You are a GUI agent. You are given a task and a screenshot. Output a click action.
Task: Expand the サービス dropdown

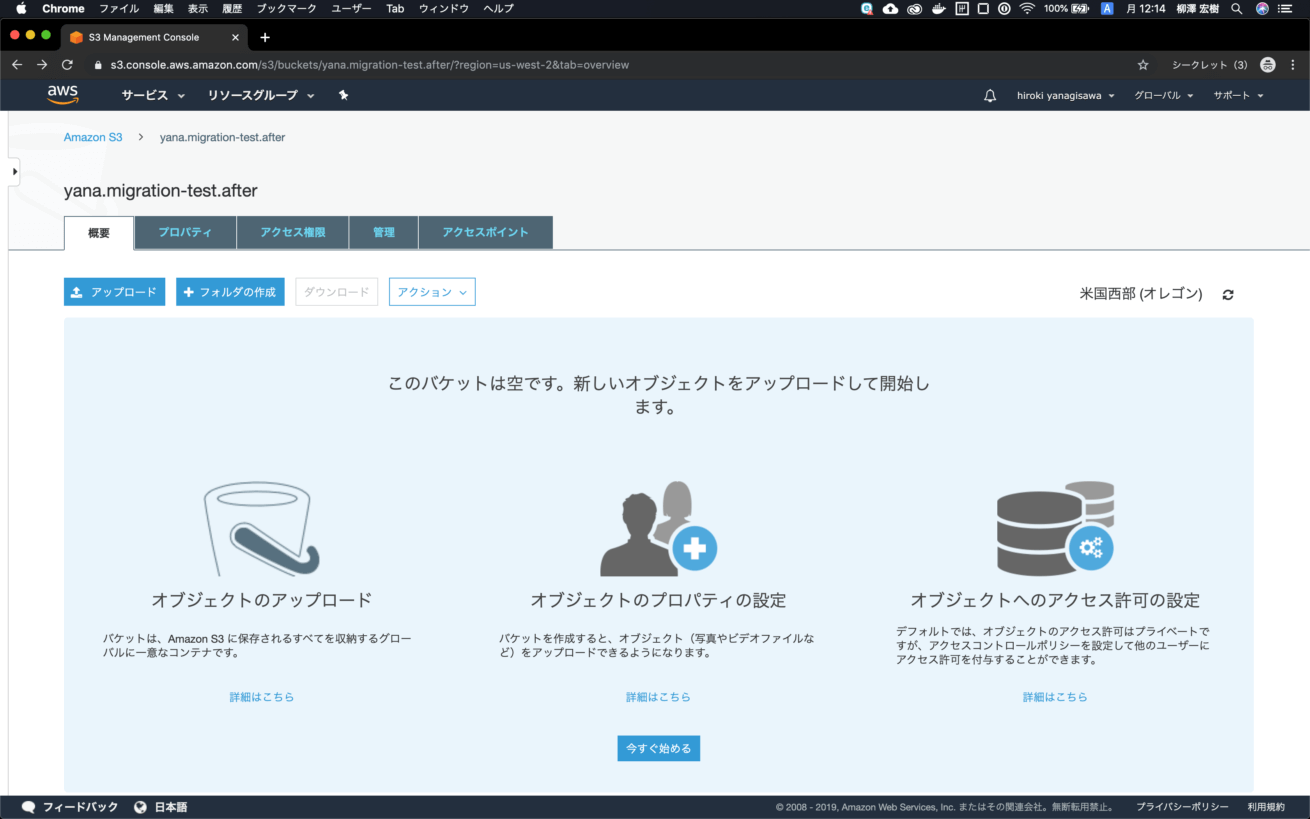(x=153, y=95)
